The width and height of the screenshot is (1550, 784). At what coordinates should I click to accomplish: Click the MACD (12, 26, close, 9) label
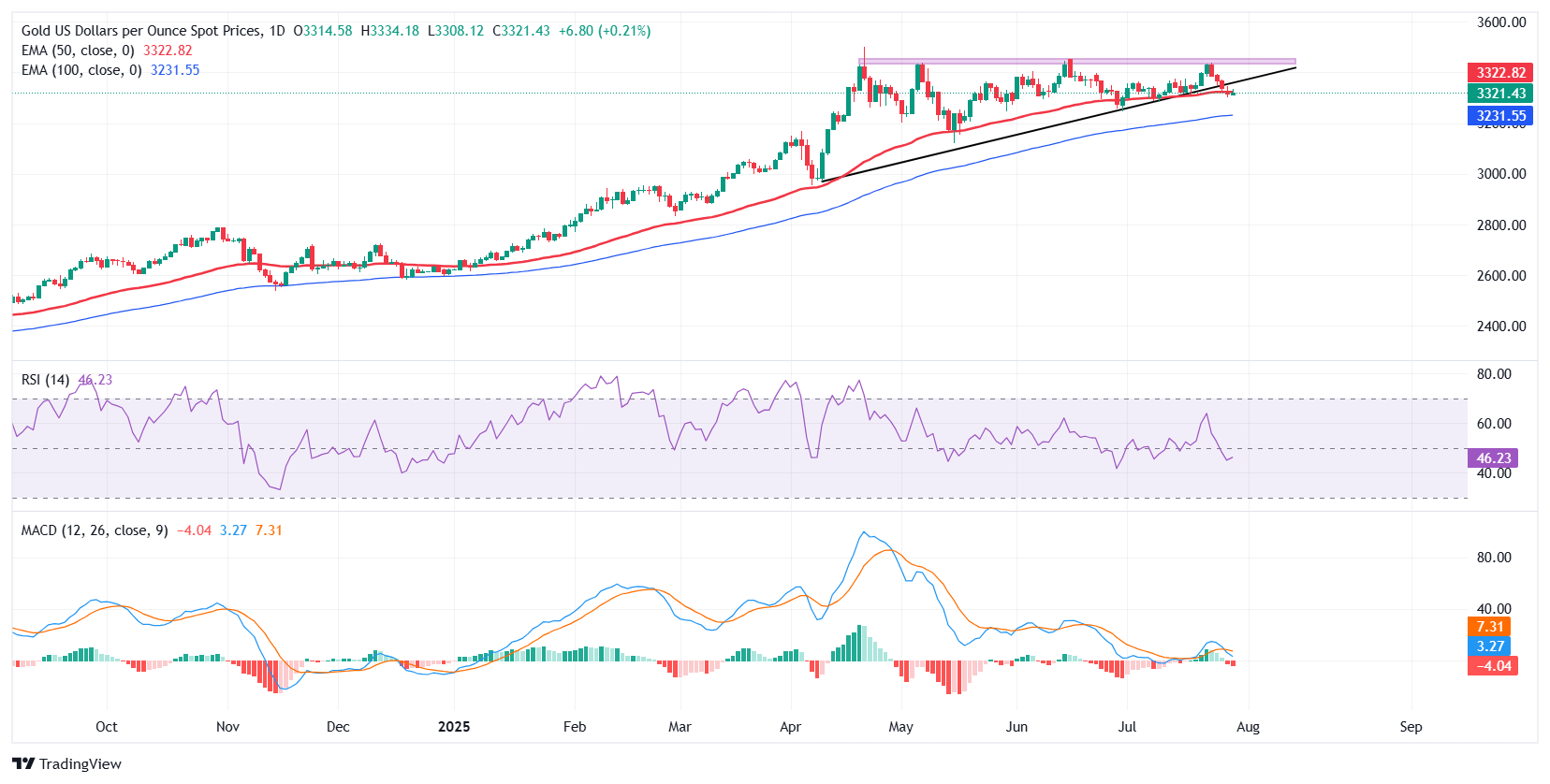pyautogui.click(x=95, y=530)
